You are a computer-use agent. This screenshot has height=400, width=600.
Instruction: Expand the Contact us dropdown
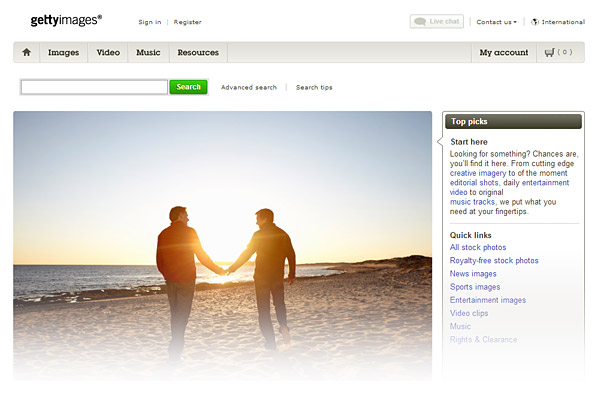[497, 21]
